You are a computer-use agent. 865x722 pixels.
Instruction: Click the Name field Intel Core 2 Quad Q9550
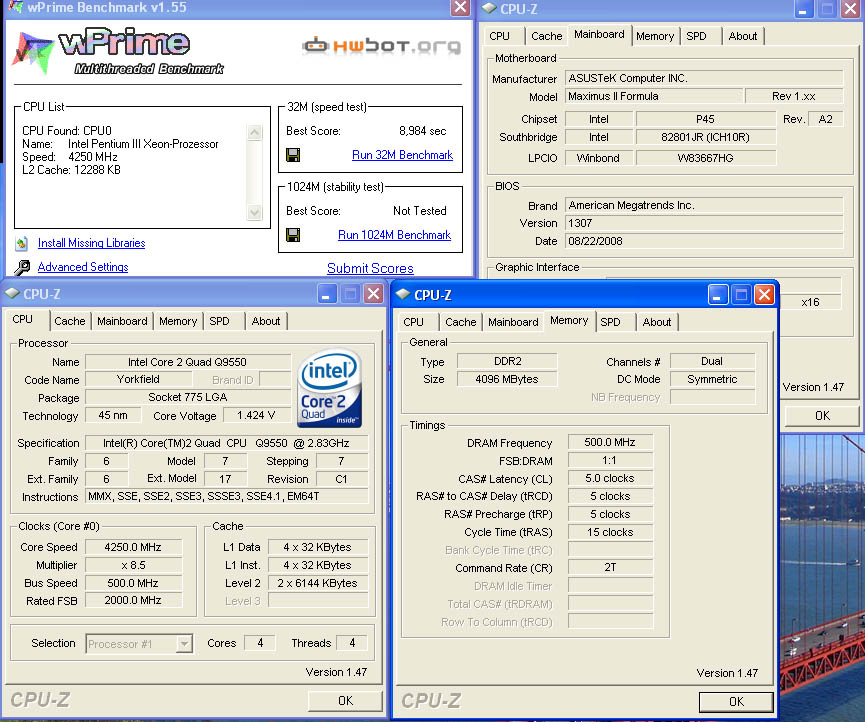(188, 362)
